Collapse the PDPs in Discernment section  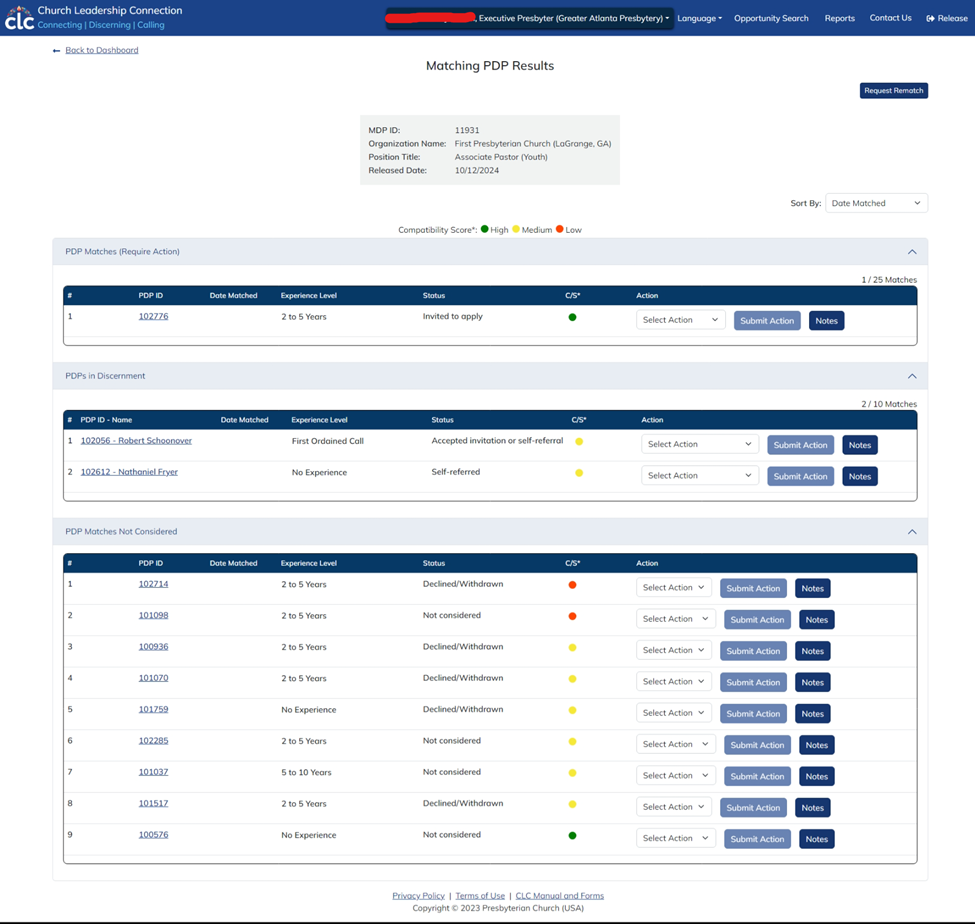point(911,376)
